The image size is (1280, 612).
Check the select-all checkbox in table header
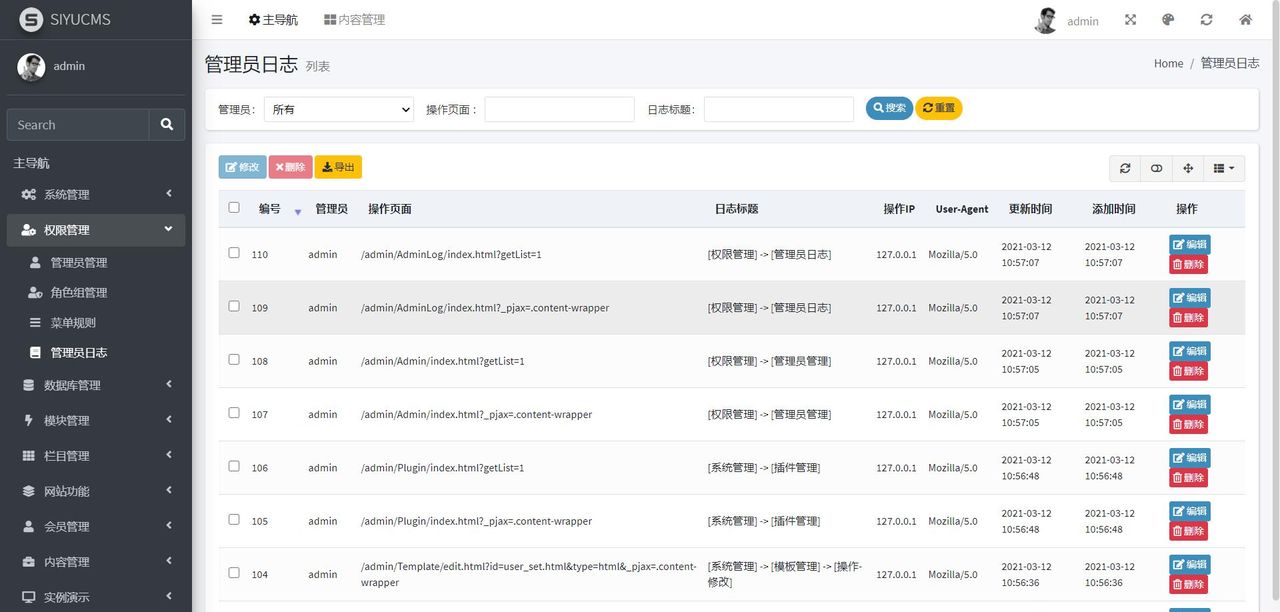pyautogui.click(x=233, y=207)
